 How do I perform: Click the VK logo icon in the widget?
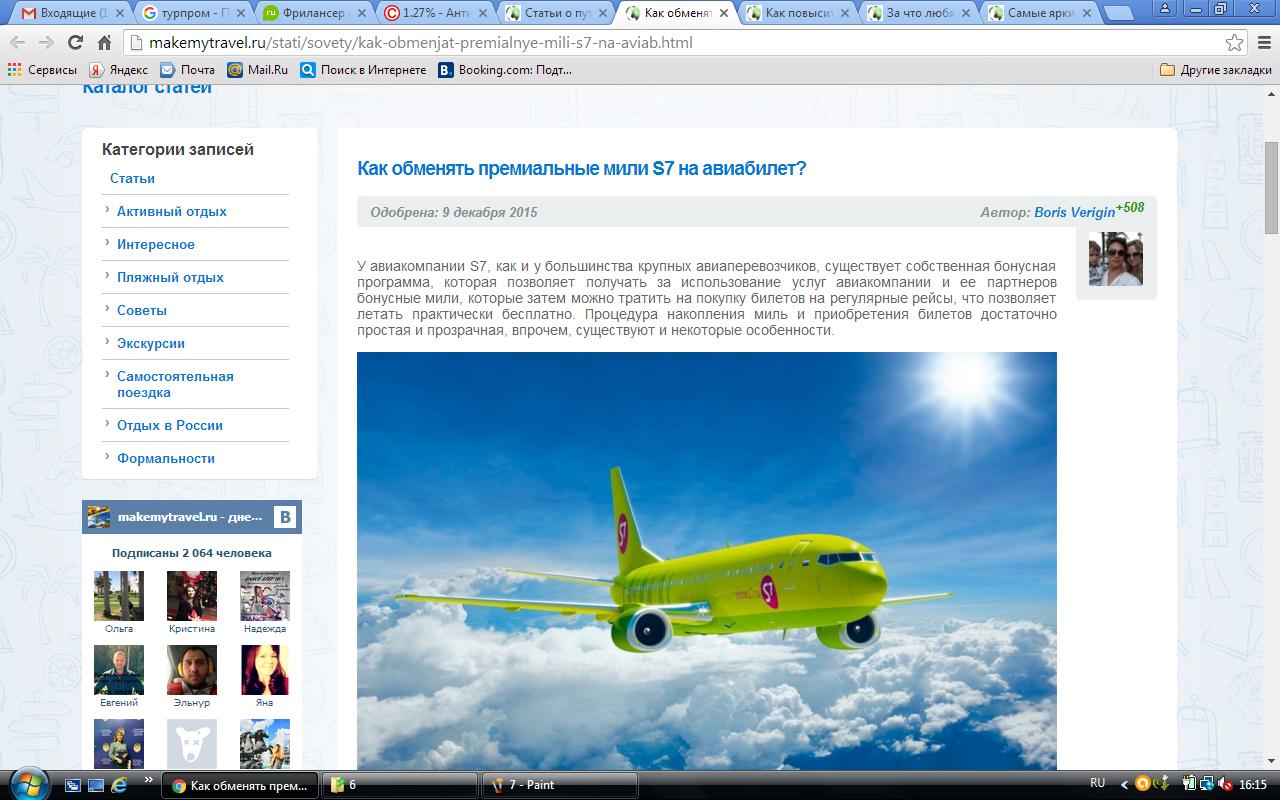pos(286,517)
